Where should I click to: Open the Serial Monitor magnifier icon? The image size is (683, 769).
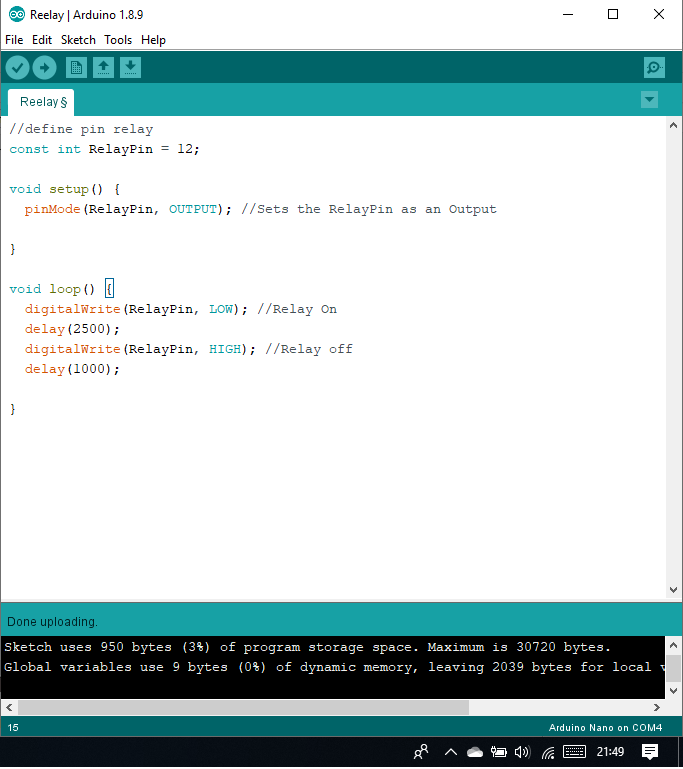click(654, 68)
